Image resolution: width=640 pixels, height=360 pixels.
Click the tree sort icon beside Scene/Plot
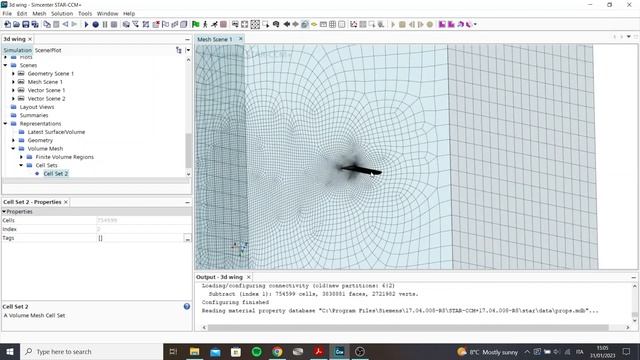[x=179, y=50]
